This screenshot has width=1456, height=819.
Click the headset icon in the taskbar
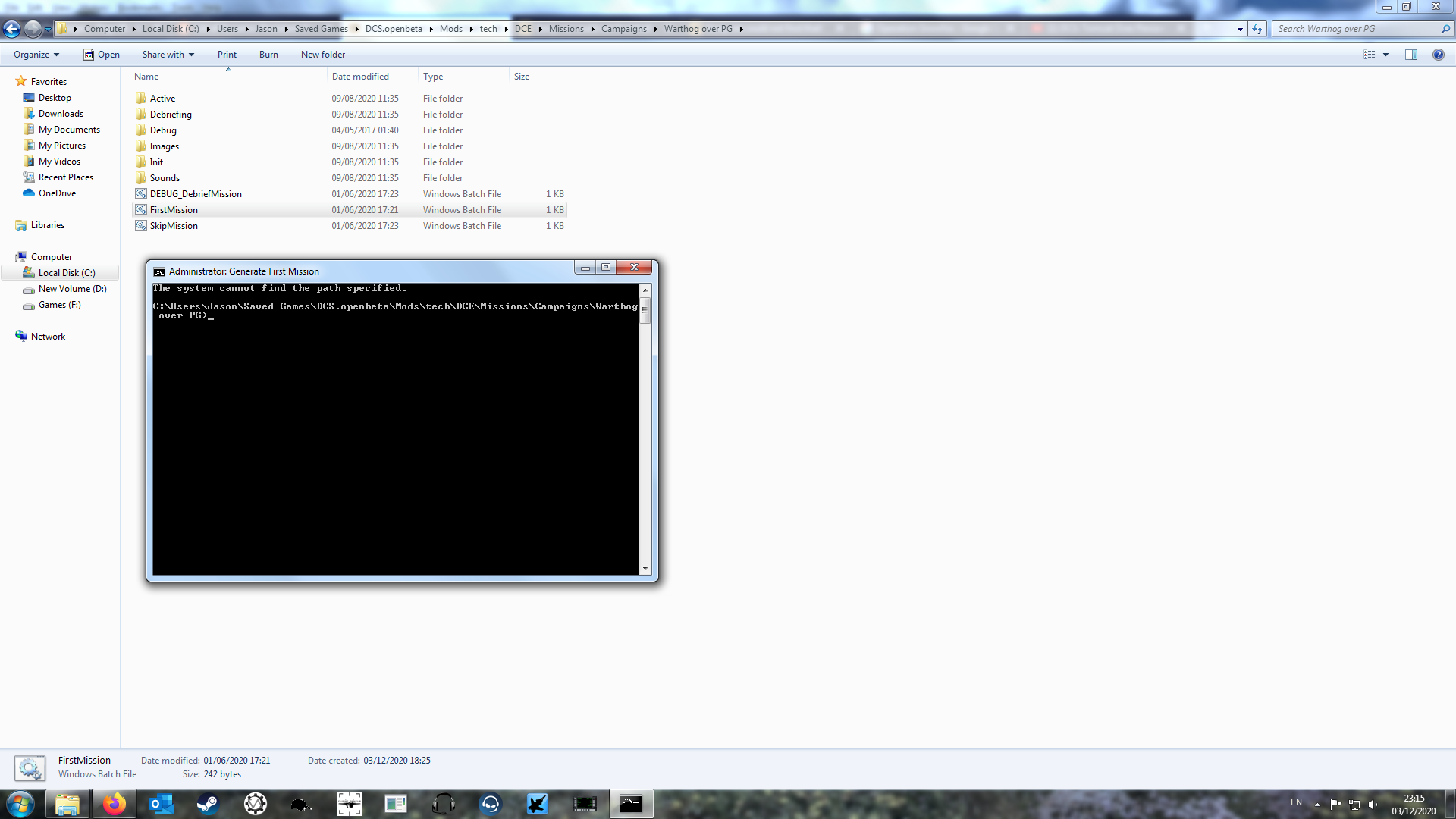click(x=444, y=804)
